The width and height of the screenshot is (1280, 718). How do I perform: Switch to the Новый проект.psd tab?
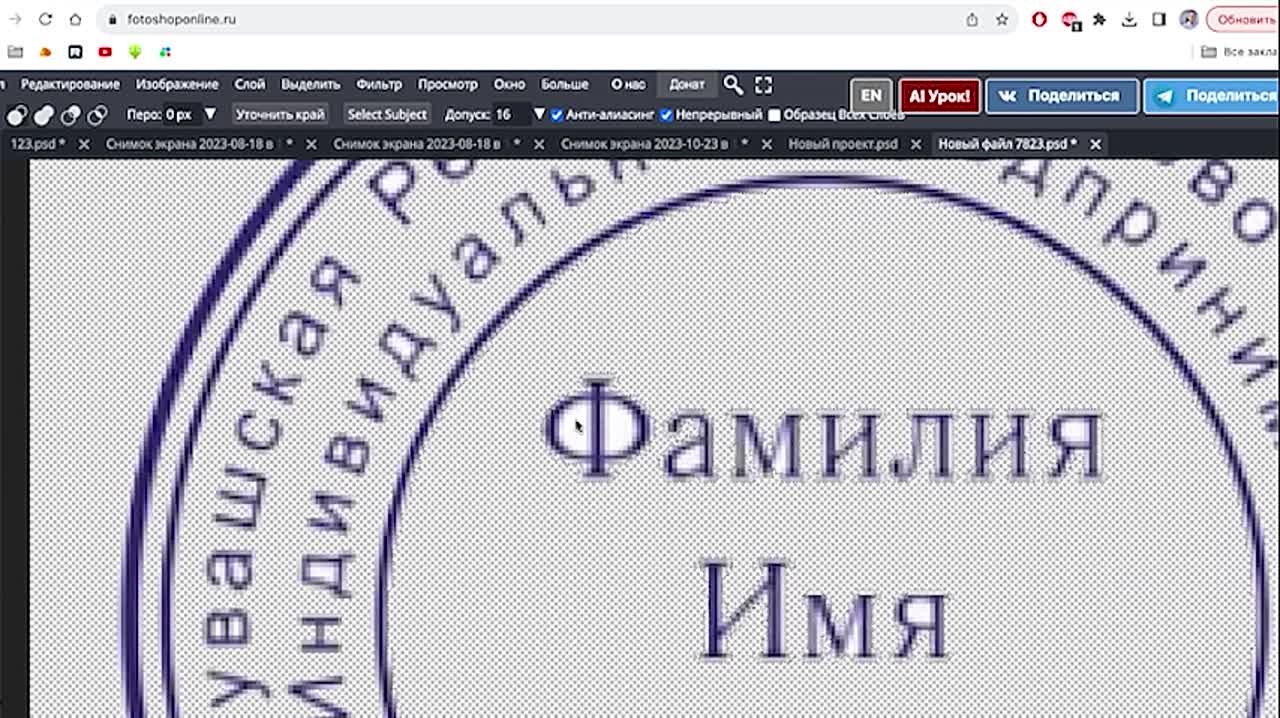pos(843,144)
